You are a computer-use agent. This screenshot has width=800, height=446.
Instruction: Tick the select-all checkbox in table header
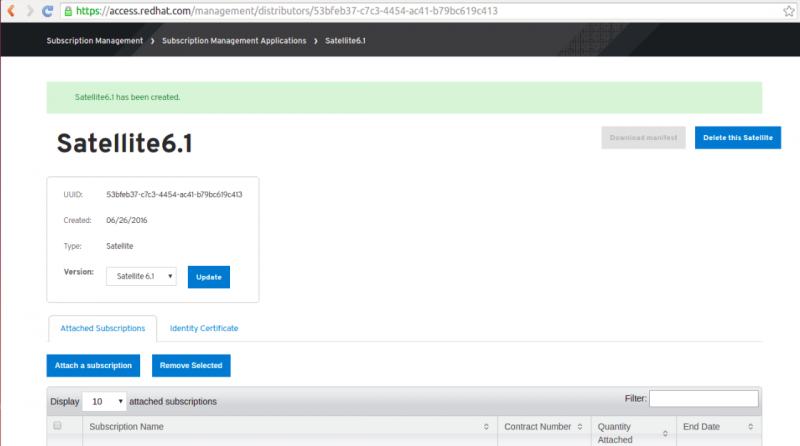pos(57,426)
